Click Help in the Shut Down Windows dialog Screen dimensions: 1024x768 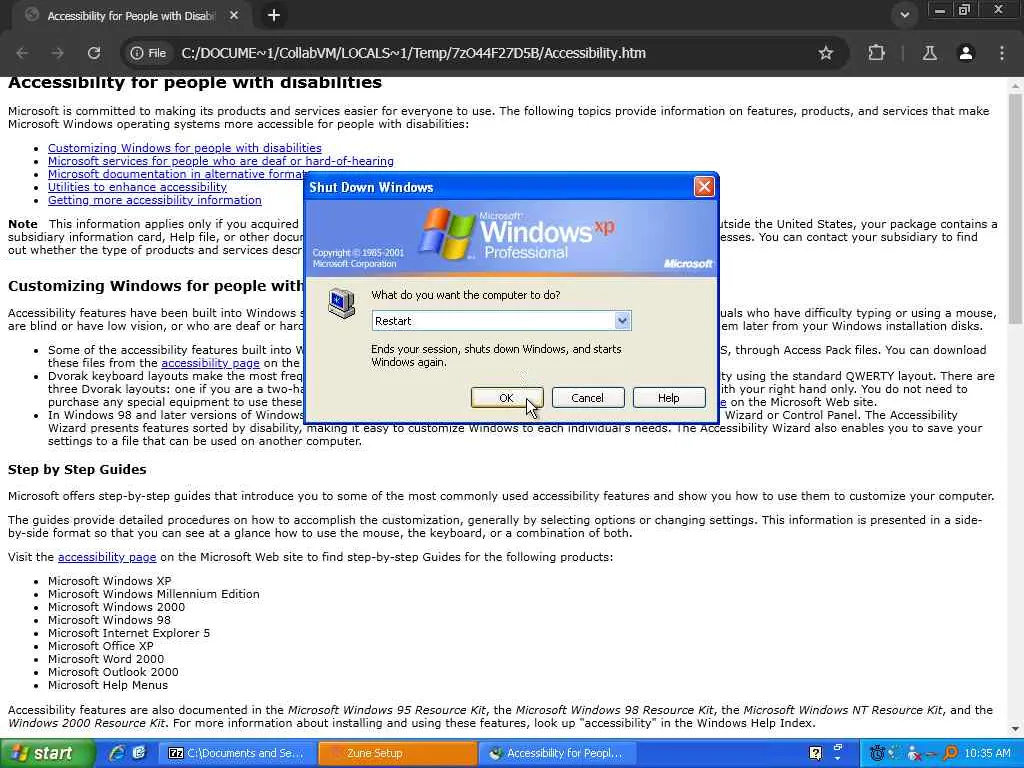coord(669,398)
